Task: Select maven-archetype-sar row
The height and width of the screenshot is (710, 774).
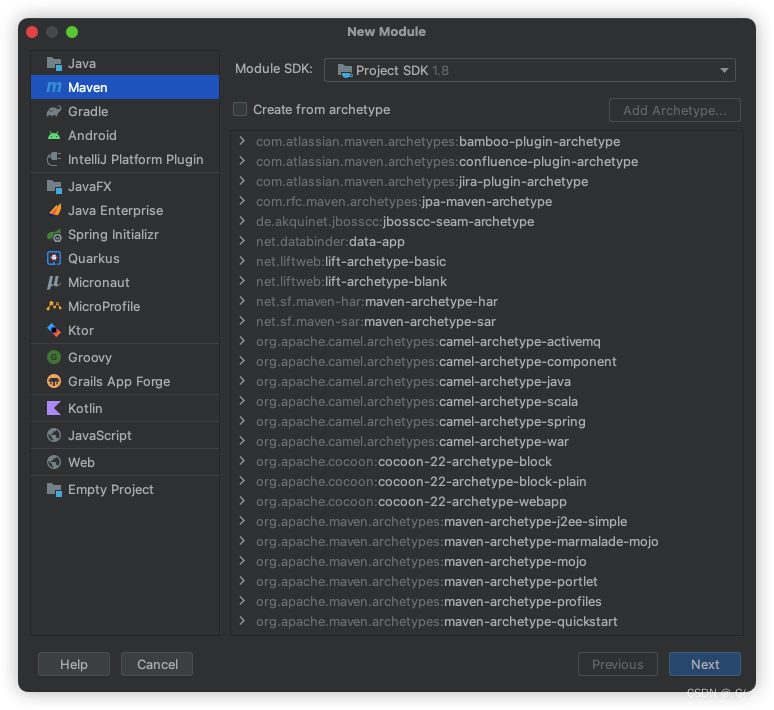Action: tap(487, 321)
